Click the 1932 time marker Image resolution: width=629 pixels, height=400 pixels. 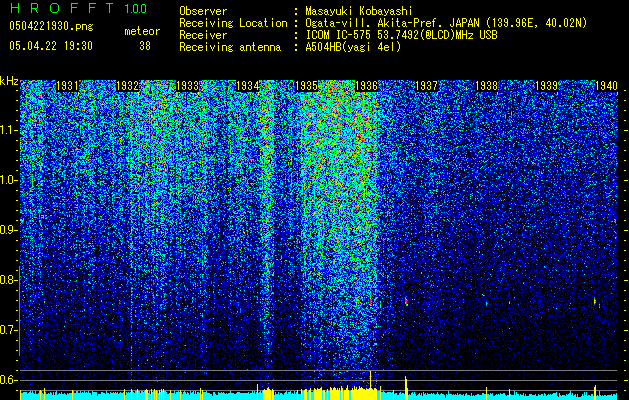[127, 86]
